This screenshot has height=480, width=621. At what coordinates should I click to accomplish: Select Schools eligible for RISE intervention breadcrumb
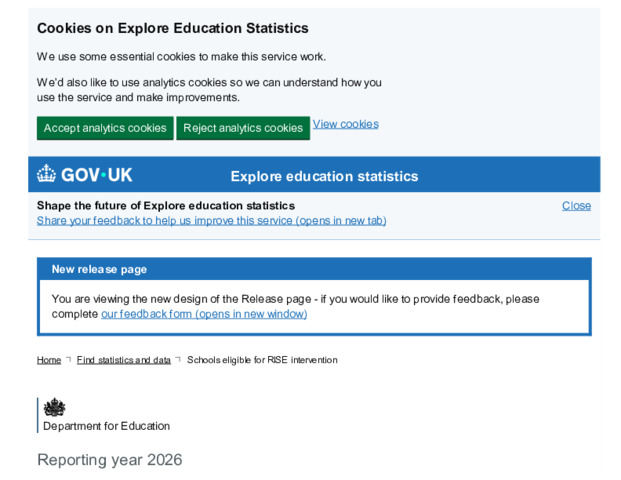(x=262, y=360)
